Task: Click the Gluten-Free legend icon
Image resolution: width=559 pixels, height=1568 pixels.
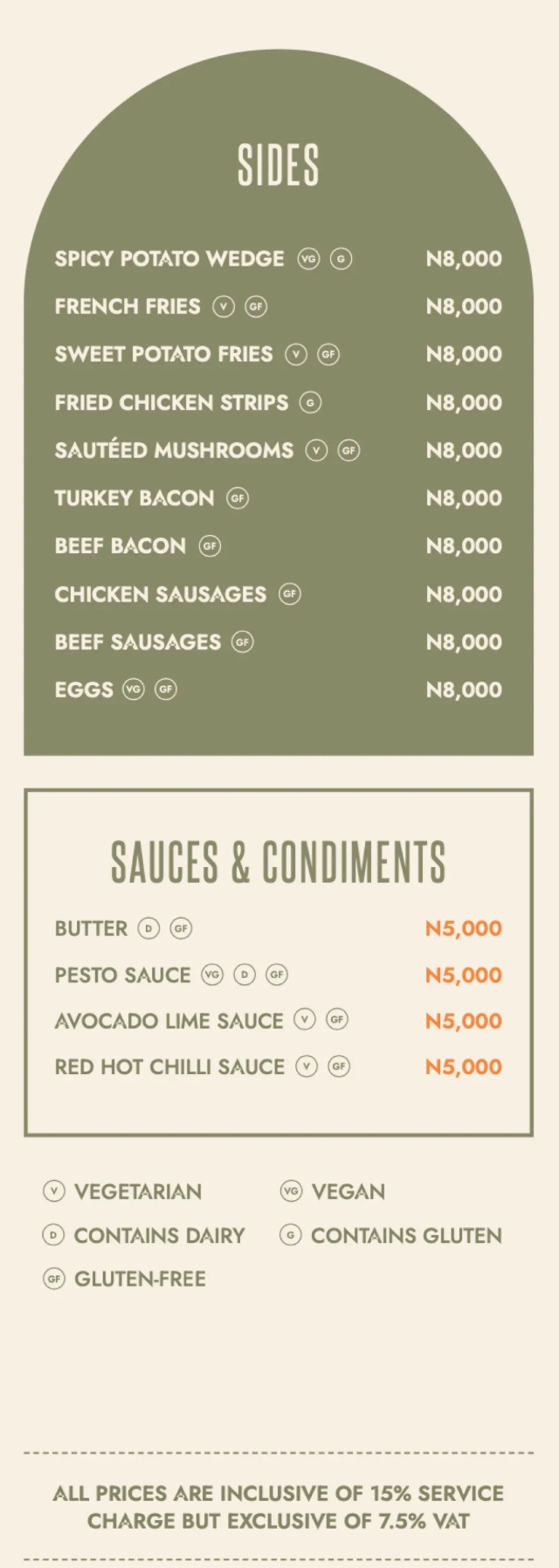Action: [x=54, y=1279]
